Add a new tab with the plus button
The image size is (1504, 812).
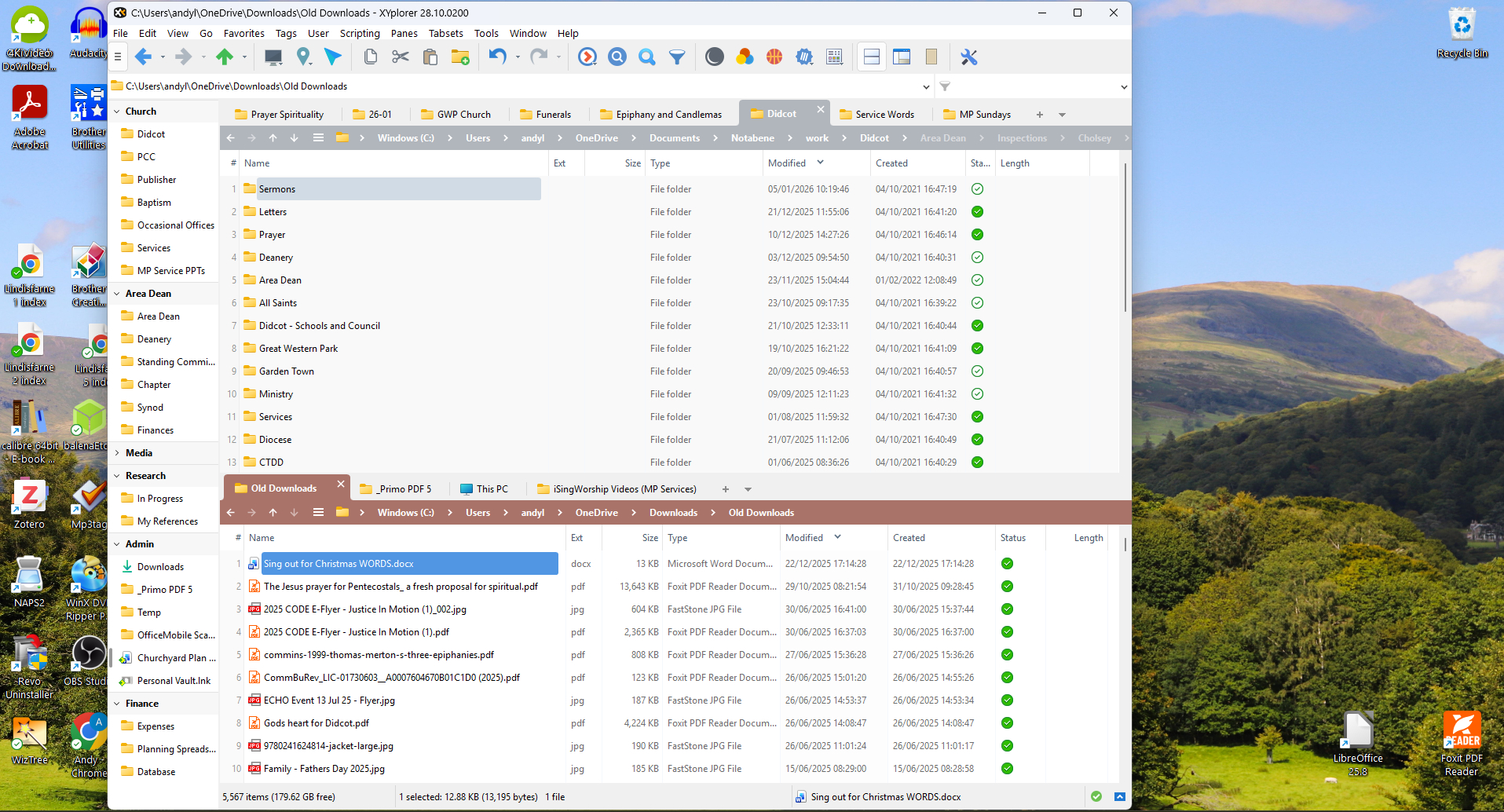coord(1038,114)
